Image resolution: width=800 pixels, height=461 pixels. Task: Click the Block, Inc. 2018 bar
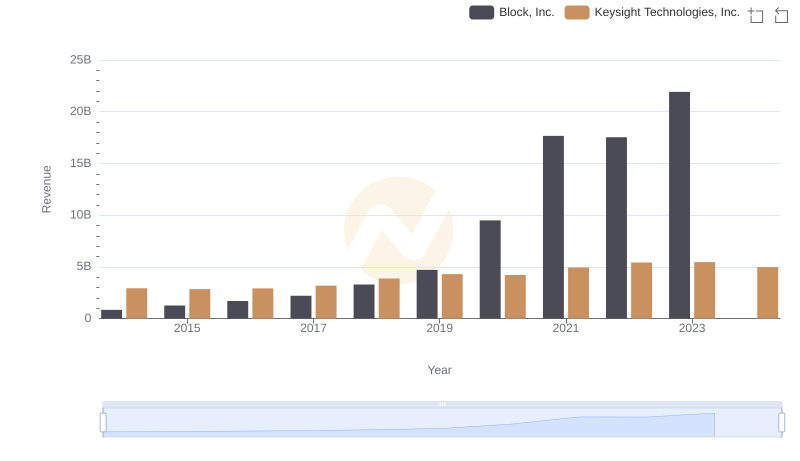364,301
